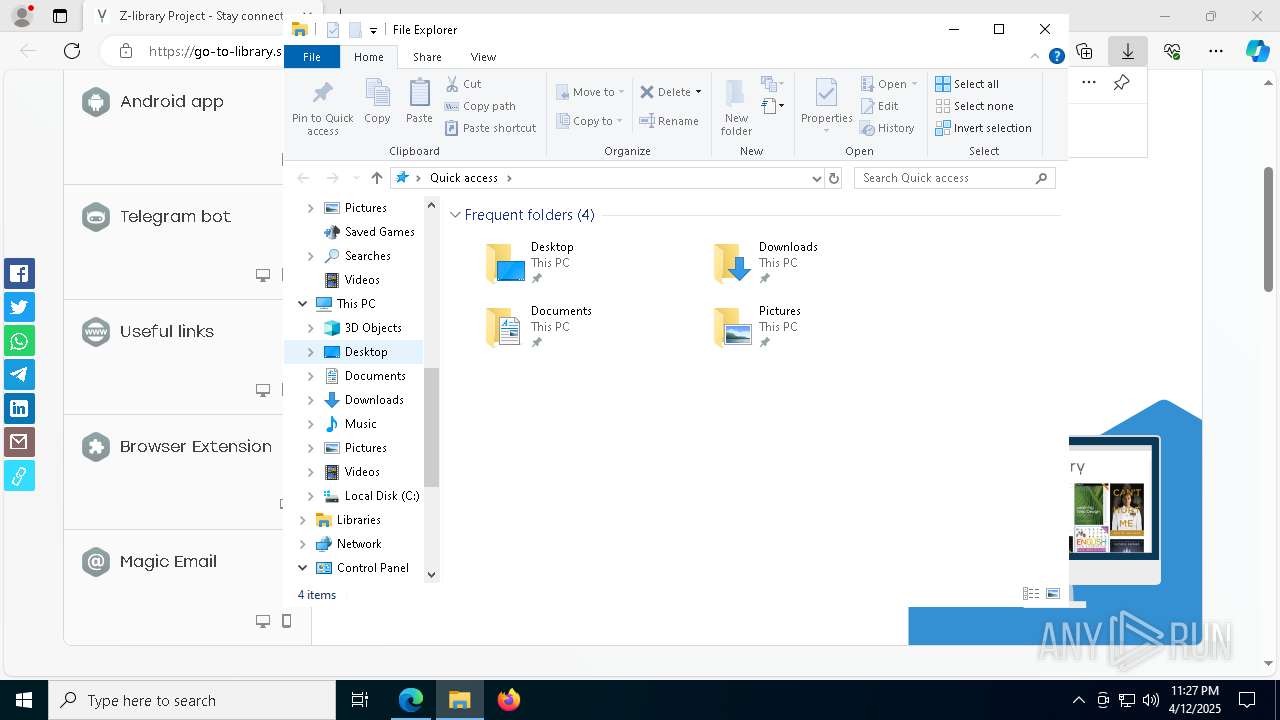The image size is (1280, 720).
Task: Switch to the View ribbon tab
Action: 483,57
